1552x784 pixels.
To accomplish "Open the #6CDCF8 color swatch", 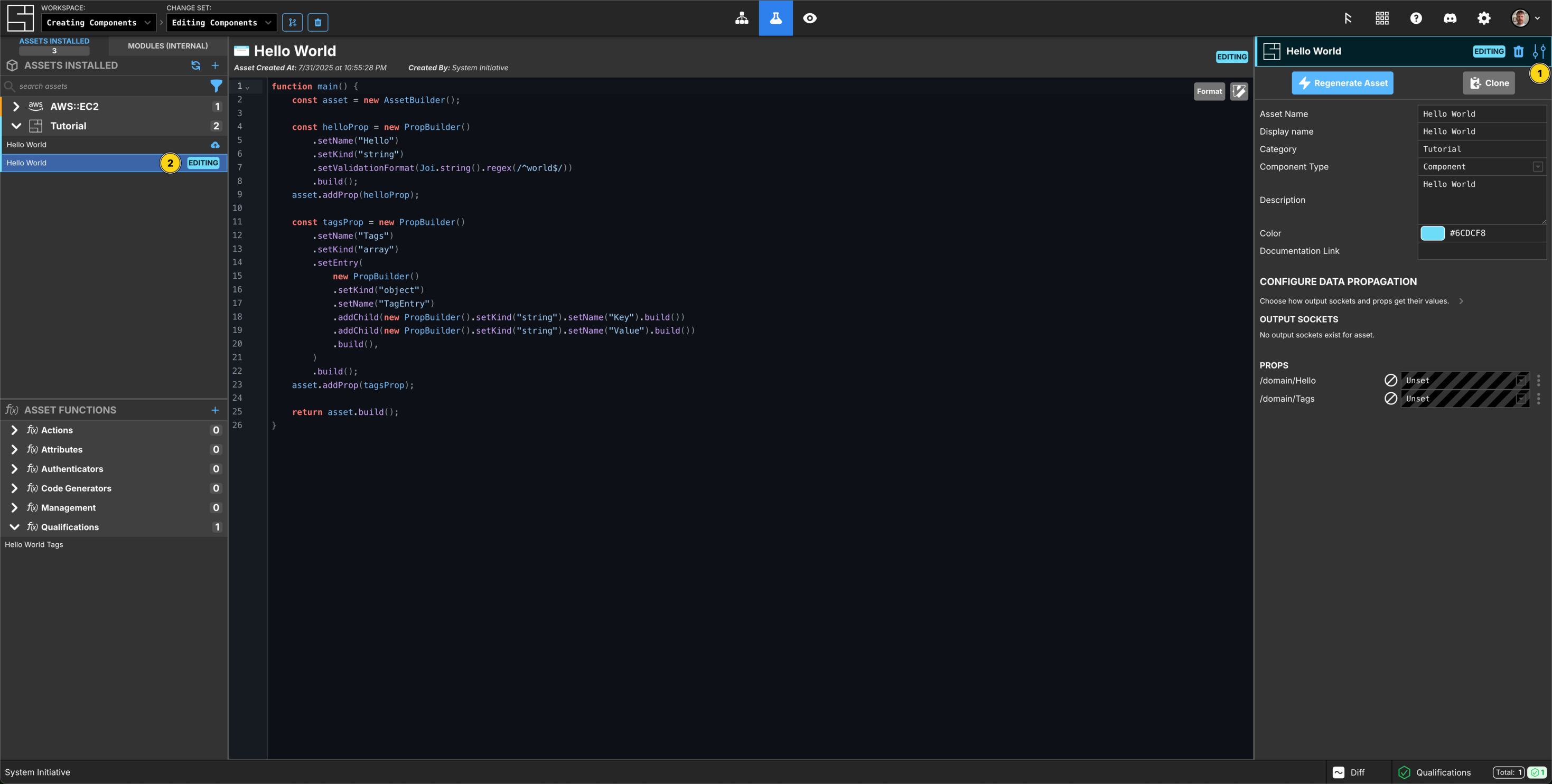I will point(1433,233).
